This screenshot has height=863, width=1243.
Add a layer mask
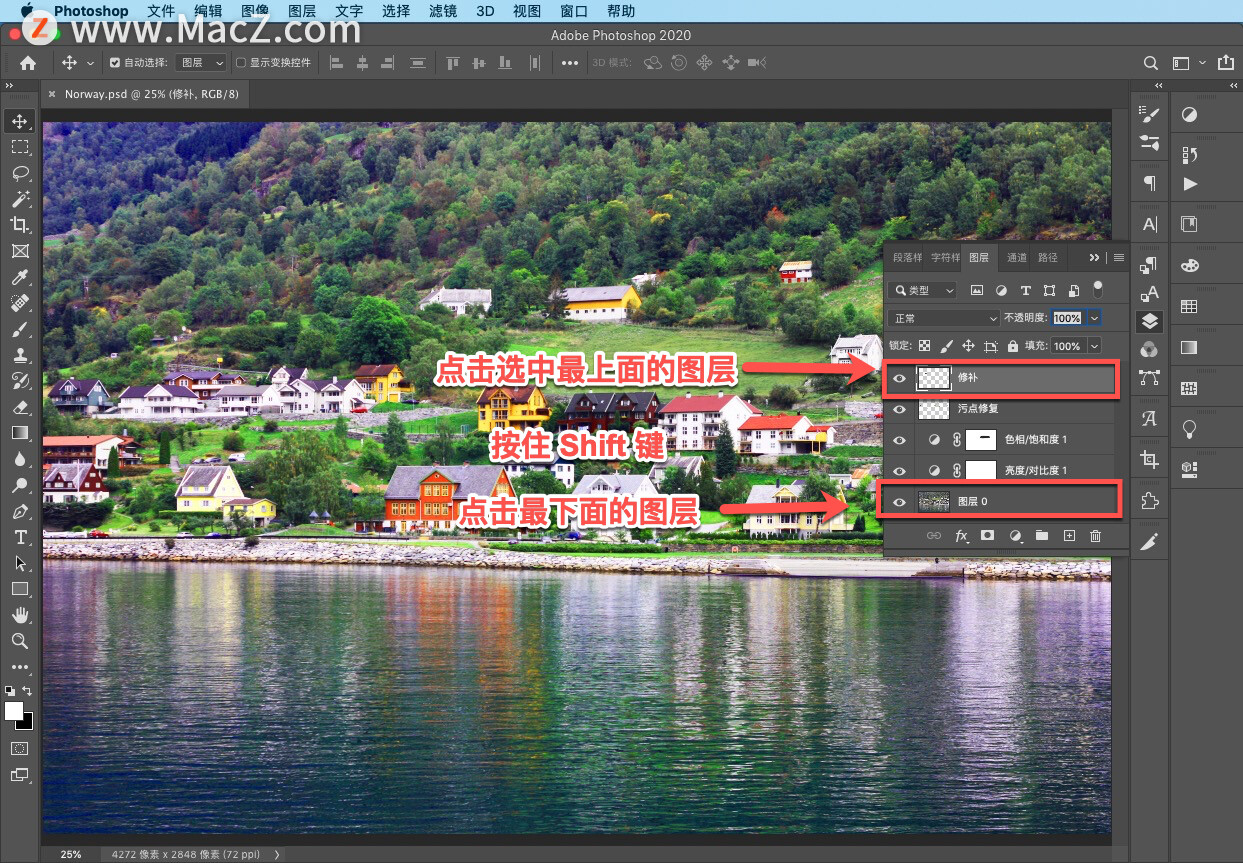988,536
